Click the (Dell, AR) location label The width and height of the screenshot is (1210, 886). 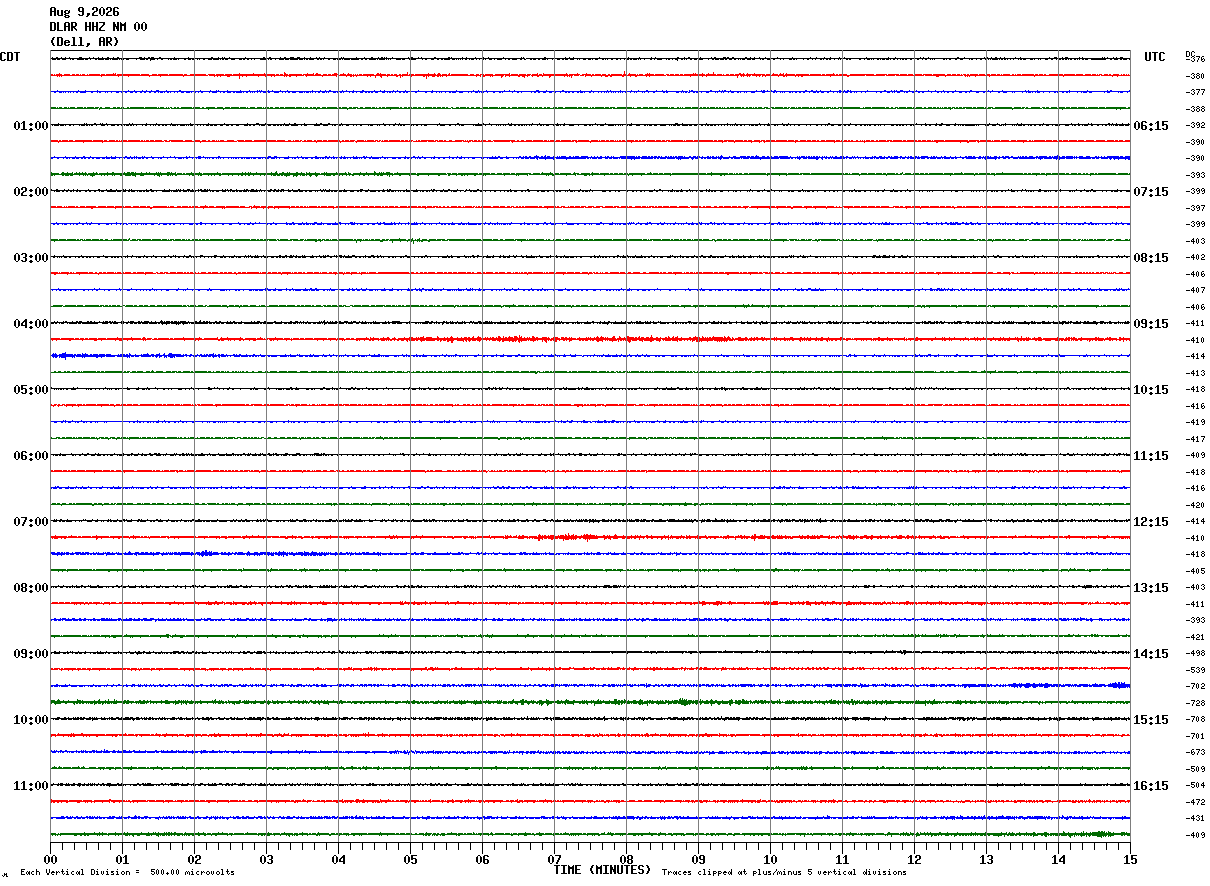[x=84, y=42]
